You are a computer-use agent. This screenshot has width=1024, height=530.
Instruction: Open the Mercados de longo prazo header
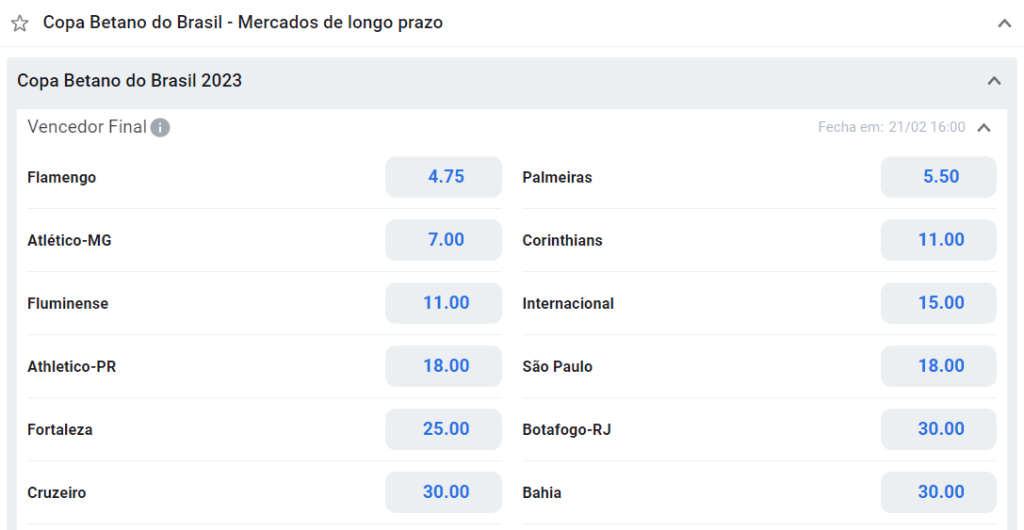[243, 23]
